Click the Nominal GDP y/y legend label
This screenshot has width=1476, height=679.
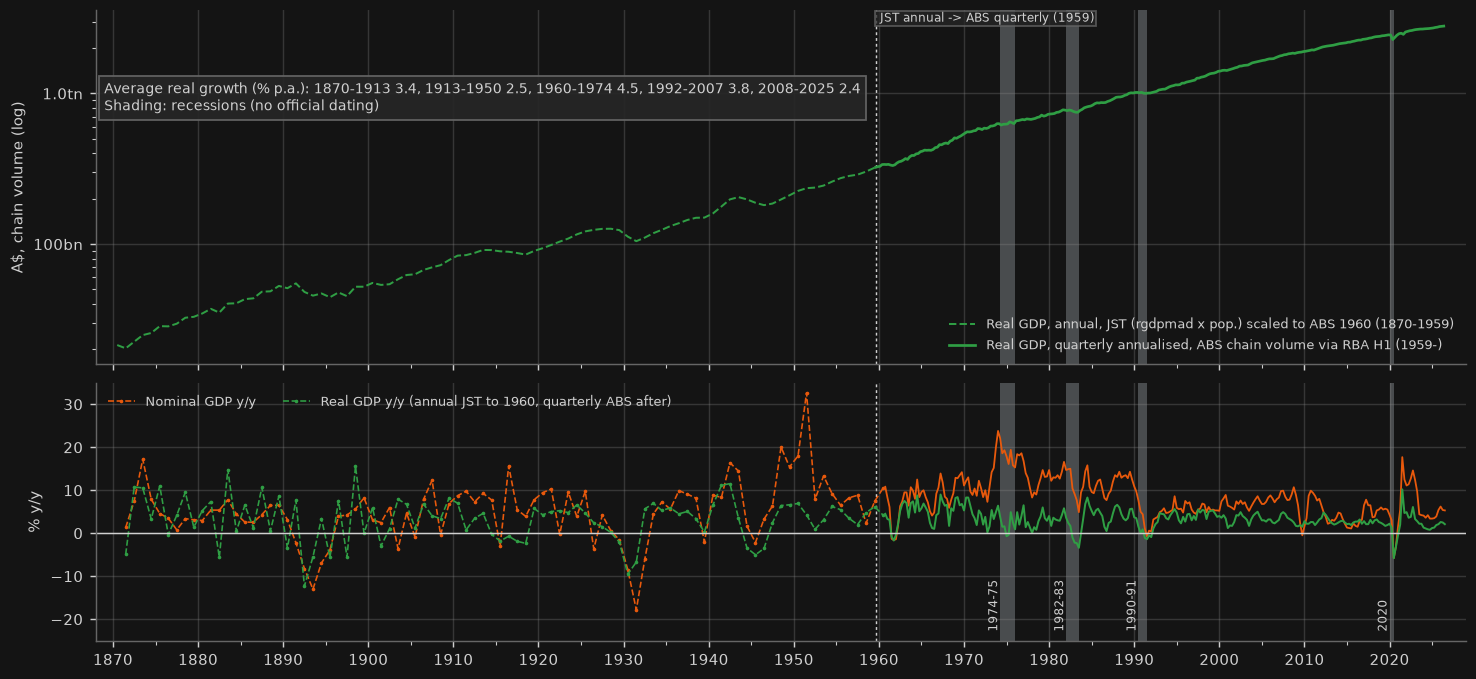click(200, 402)
